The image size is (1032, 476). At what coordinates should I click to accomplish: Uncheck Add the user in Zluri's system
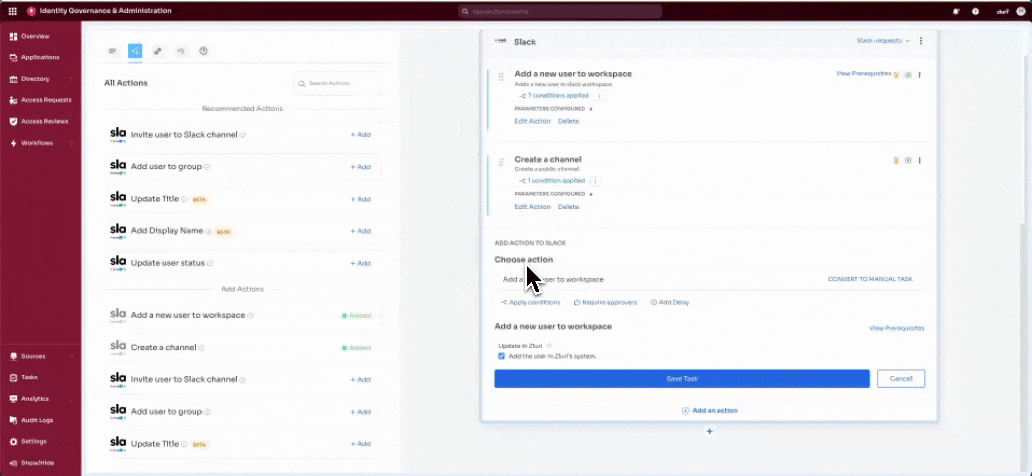[502, 356]
